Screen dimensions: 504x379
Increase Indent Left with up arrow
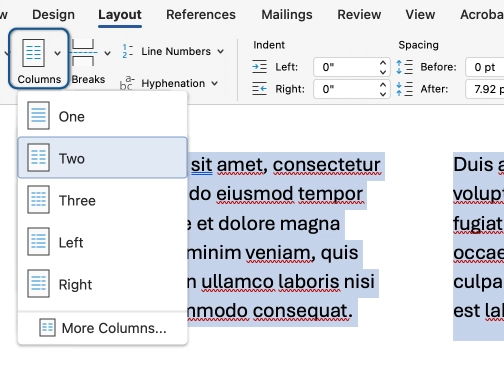383,63
